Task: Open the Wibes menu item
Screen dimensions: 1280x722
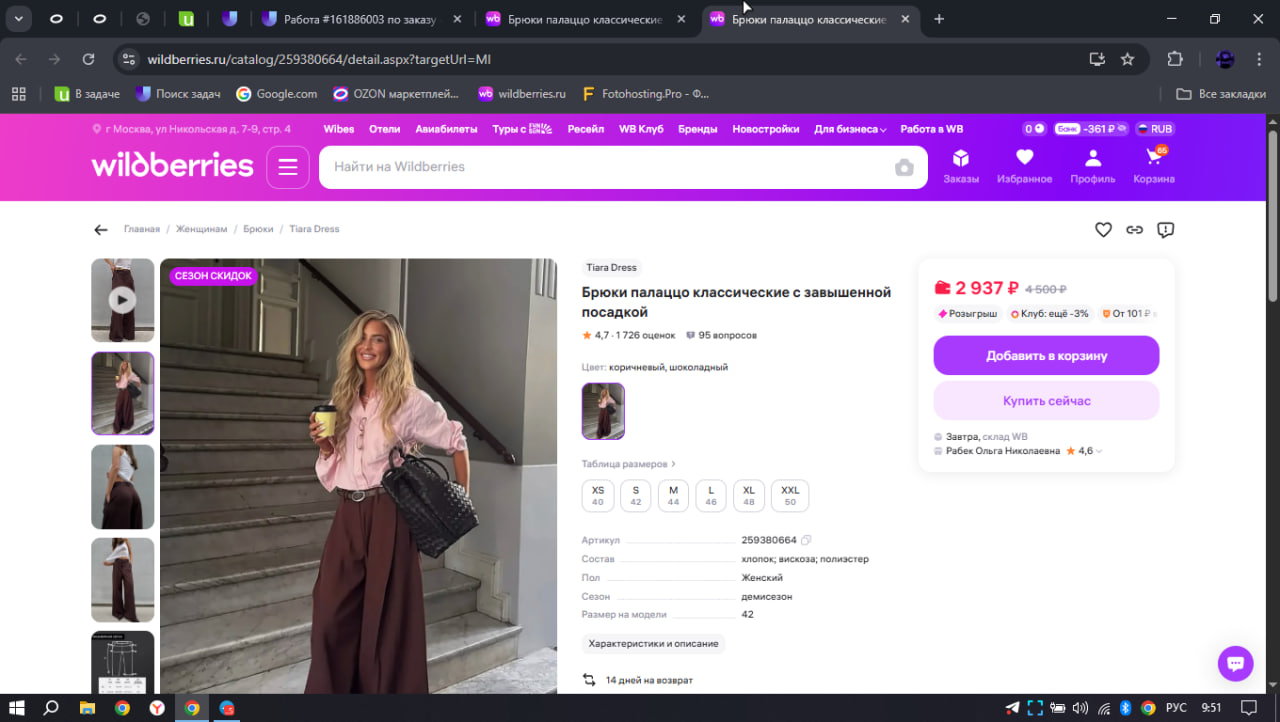Action: tap(339, 129)
